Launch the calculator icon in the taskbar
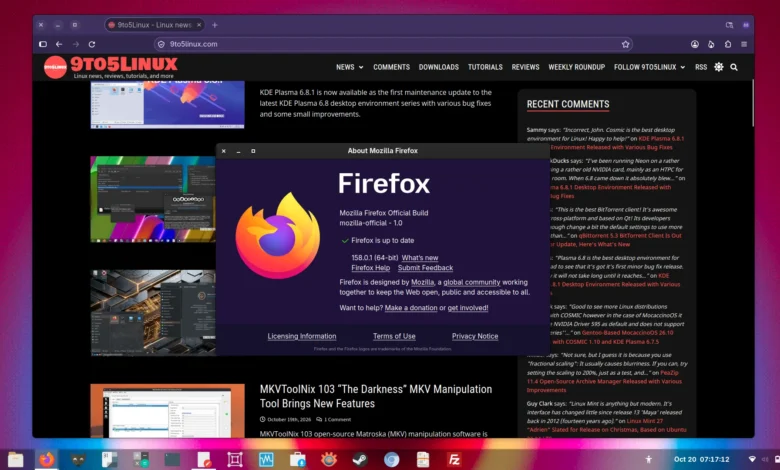 (x=141, y=460)
